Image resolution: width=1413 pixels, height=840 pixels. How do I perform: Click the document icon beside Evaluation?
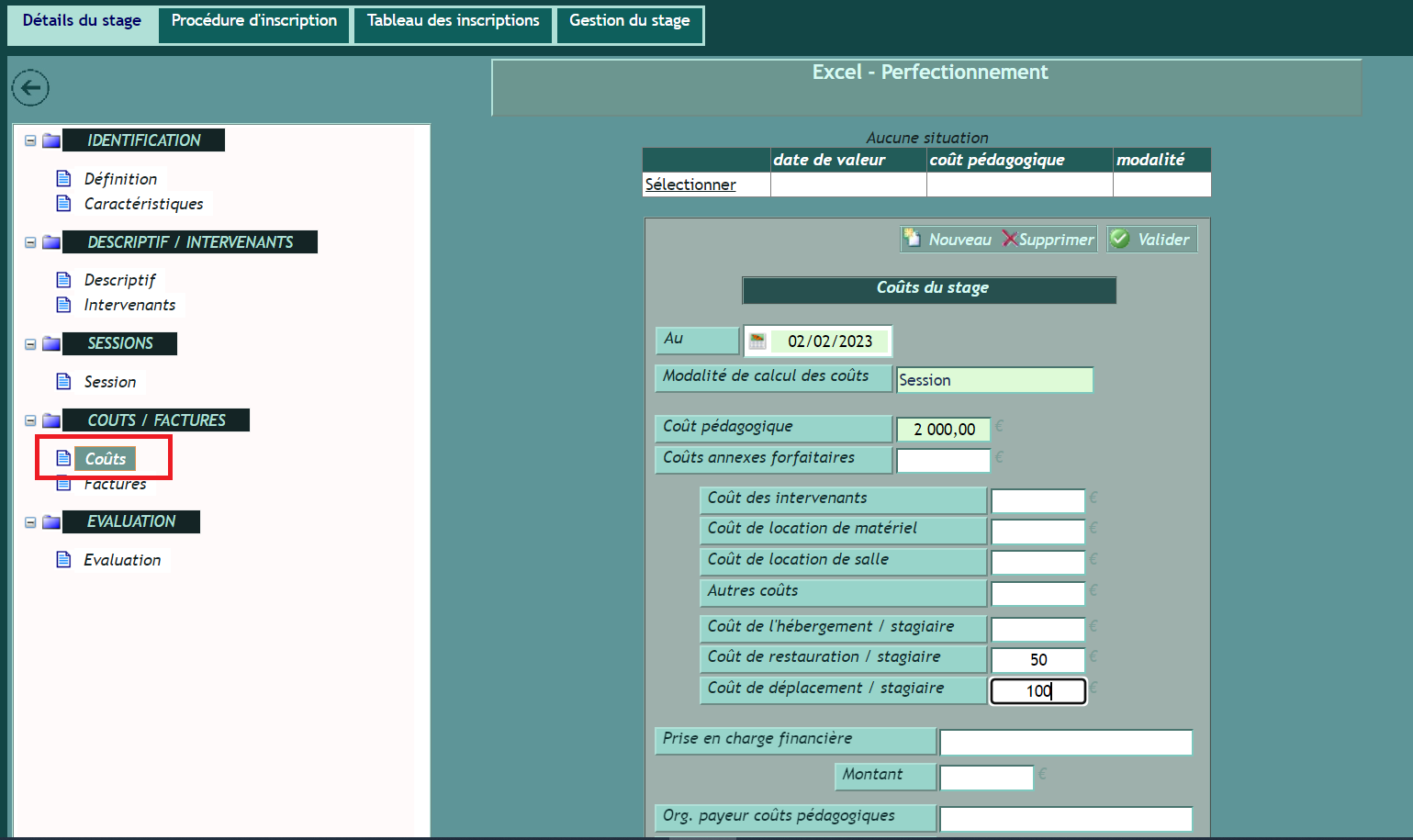click(x=63, y=560)
